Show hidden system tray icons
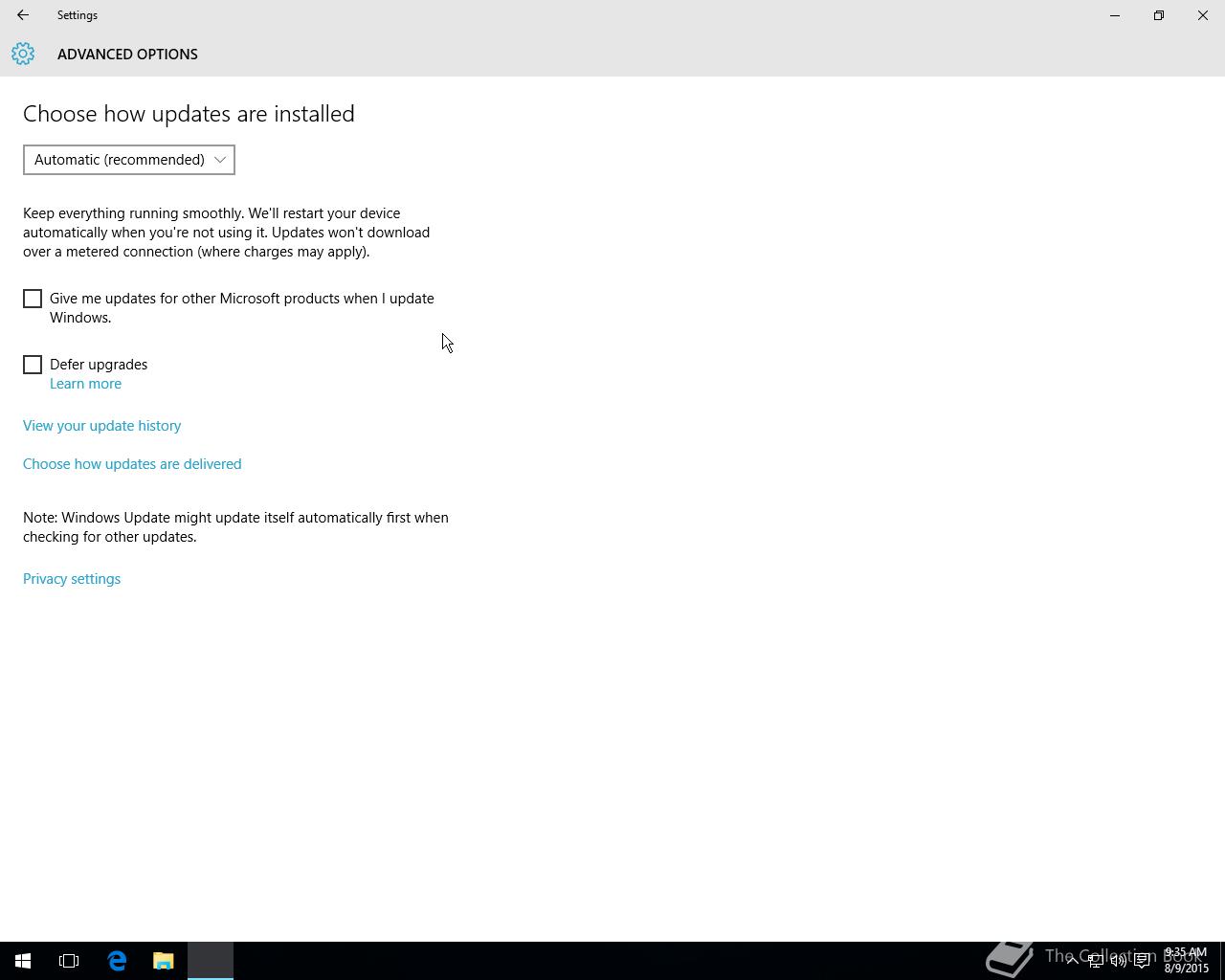Viewport: 1225px width, 980px height. click(1072, 961)
